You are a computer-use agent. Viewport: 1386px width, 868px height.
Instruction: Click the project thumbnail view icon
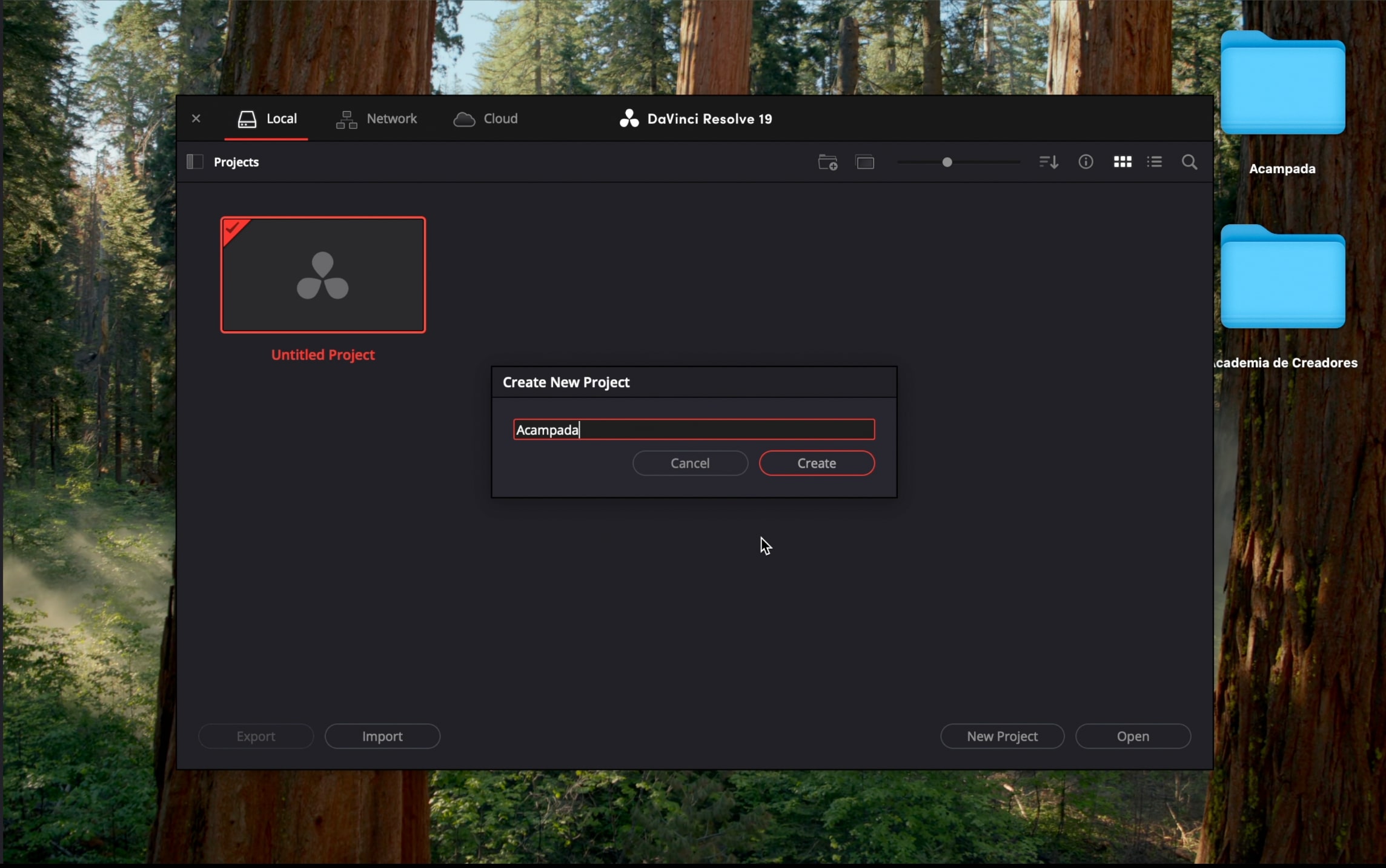click(x=865, y=162)
